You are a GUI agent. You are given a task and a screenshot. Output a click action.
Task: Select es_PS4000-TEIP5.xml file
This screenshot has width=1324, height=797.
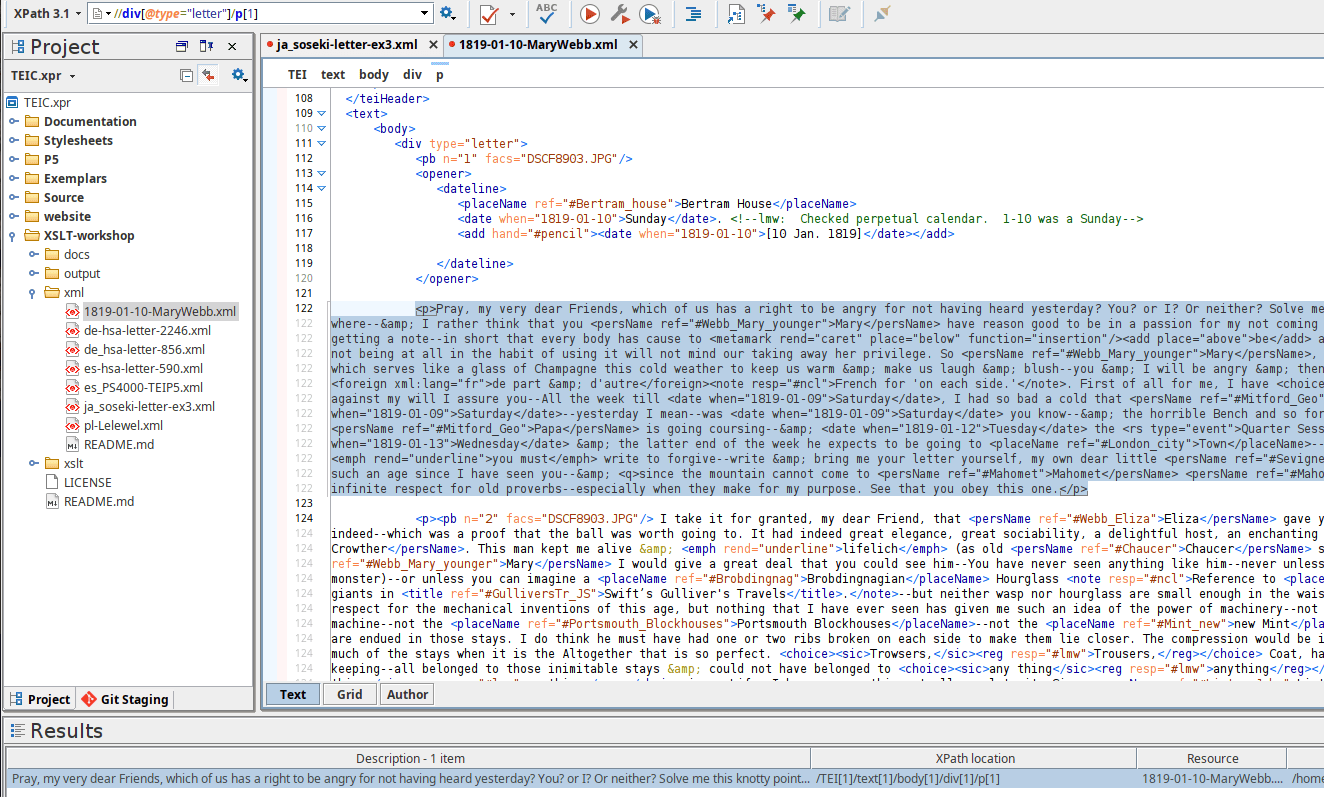point(143,388)
